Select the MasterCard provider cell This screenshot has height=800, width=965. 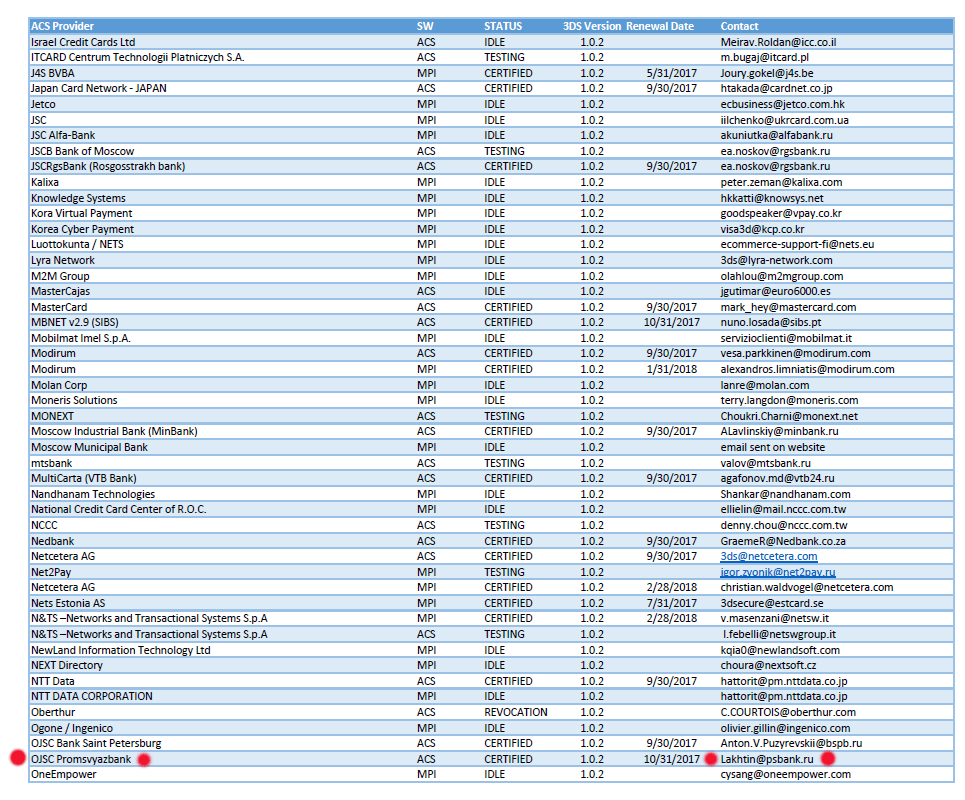point(59,307)
